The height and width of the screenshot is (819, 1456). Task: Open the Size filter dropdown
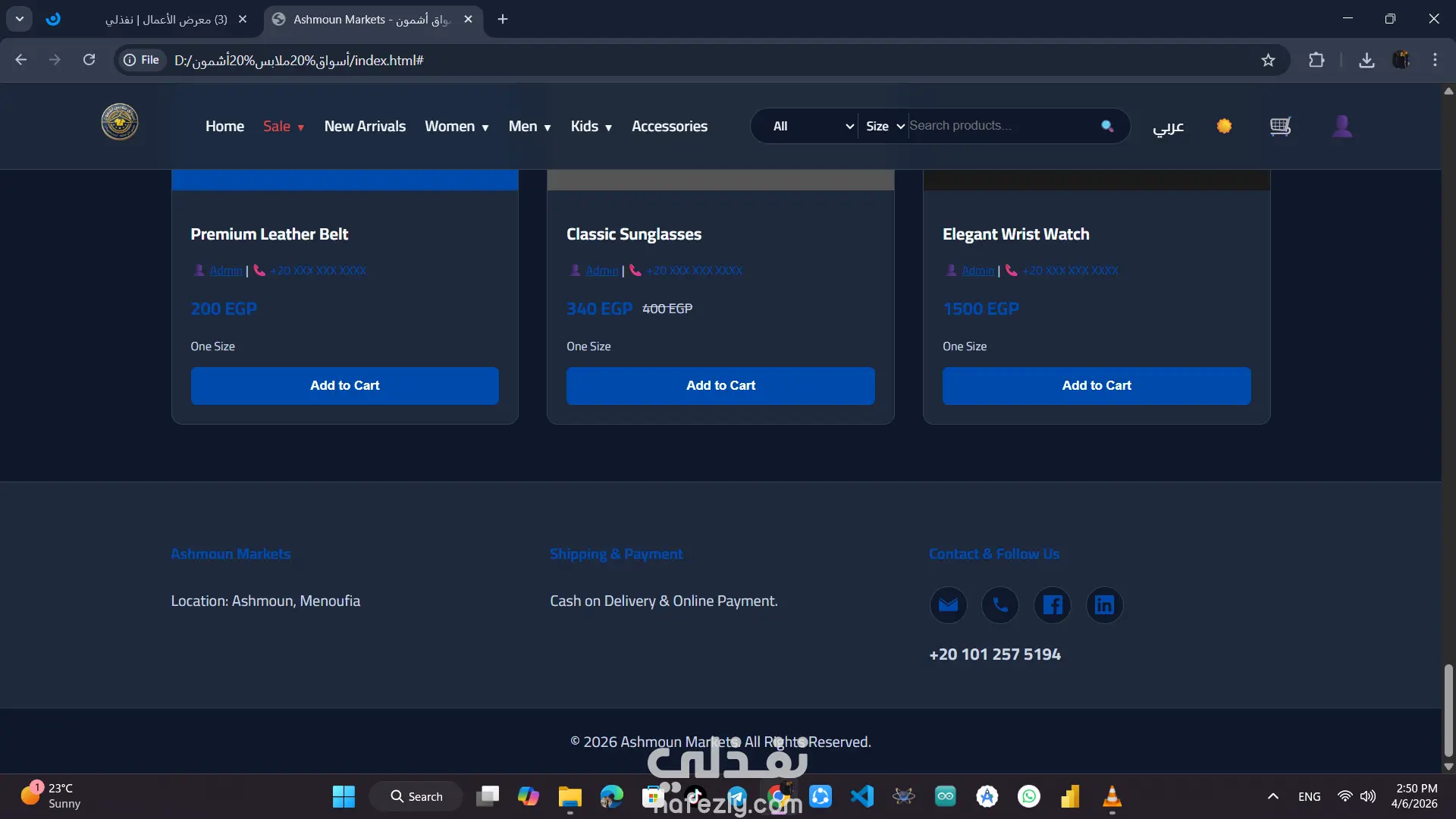pyautogui.click(x=884, y=127)
